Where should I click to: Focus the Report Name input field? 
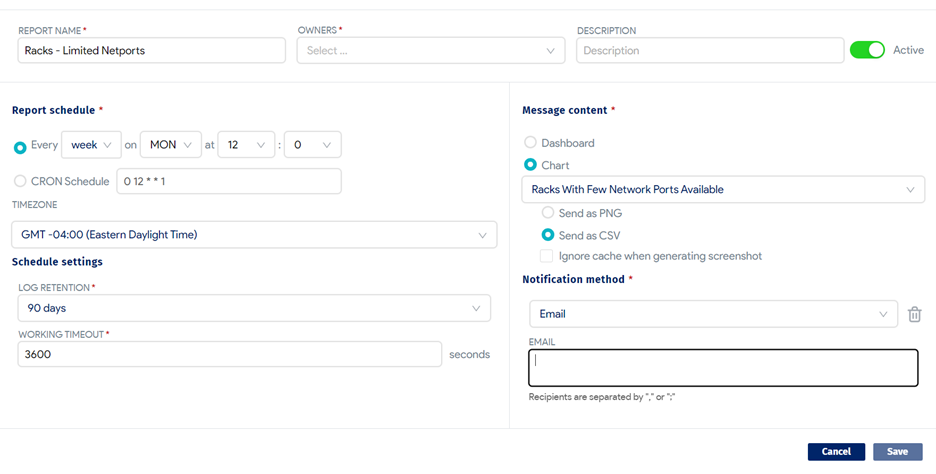pos(152,51)
